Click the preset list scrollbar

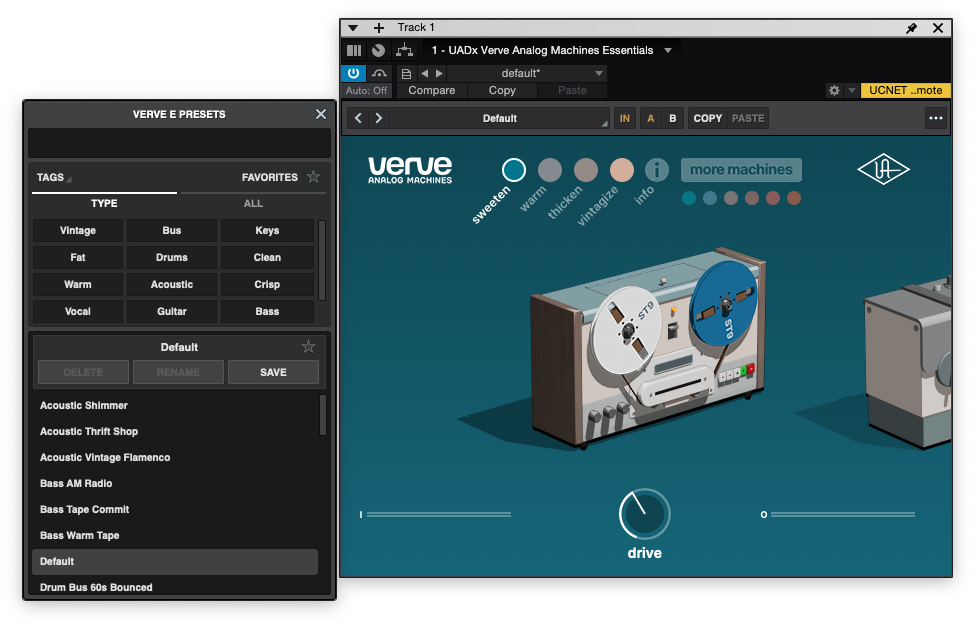tap(323, 415)
